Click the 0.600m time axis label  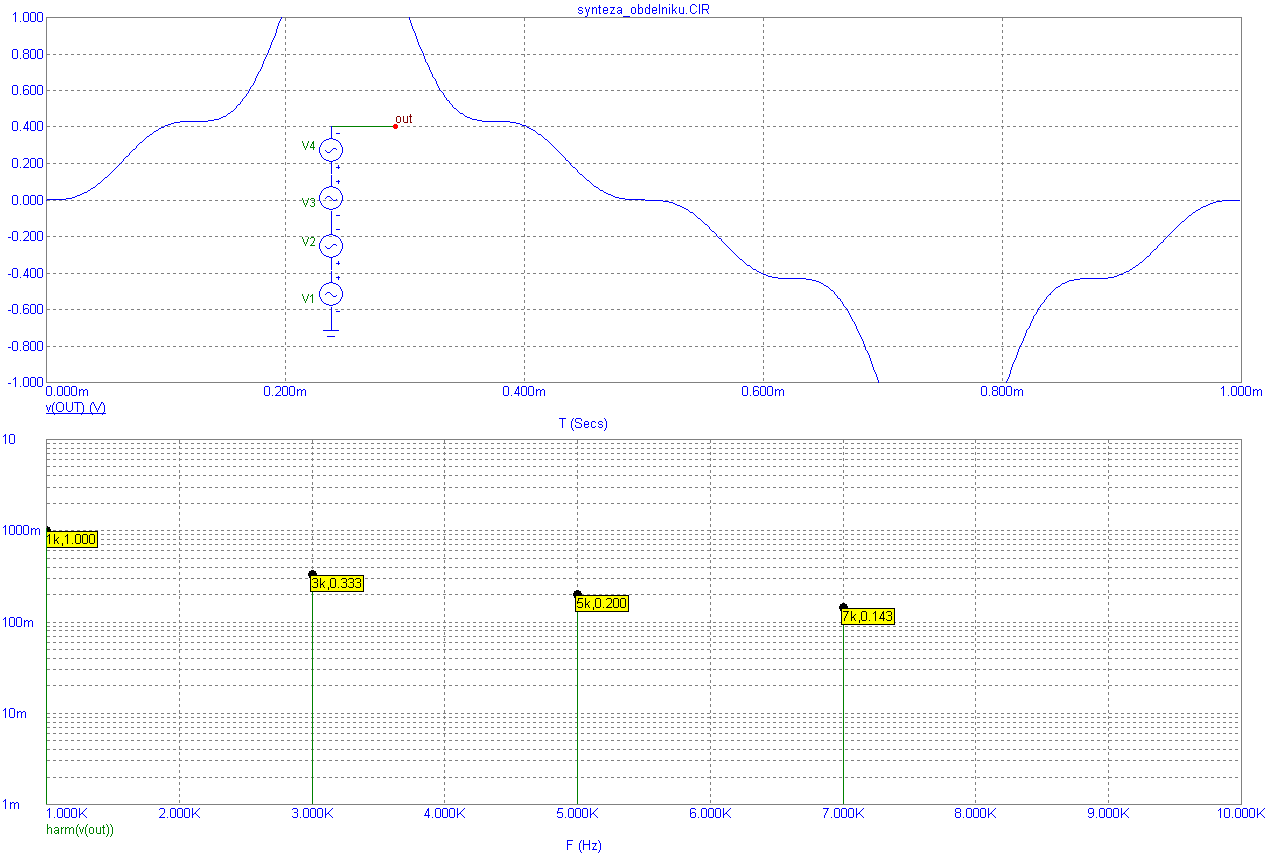click(763, 391)
